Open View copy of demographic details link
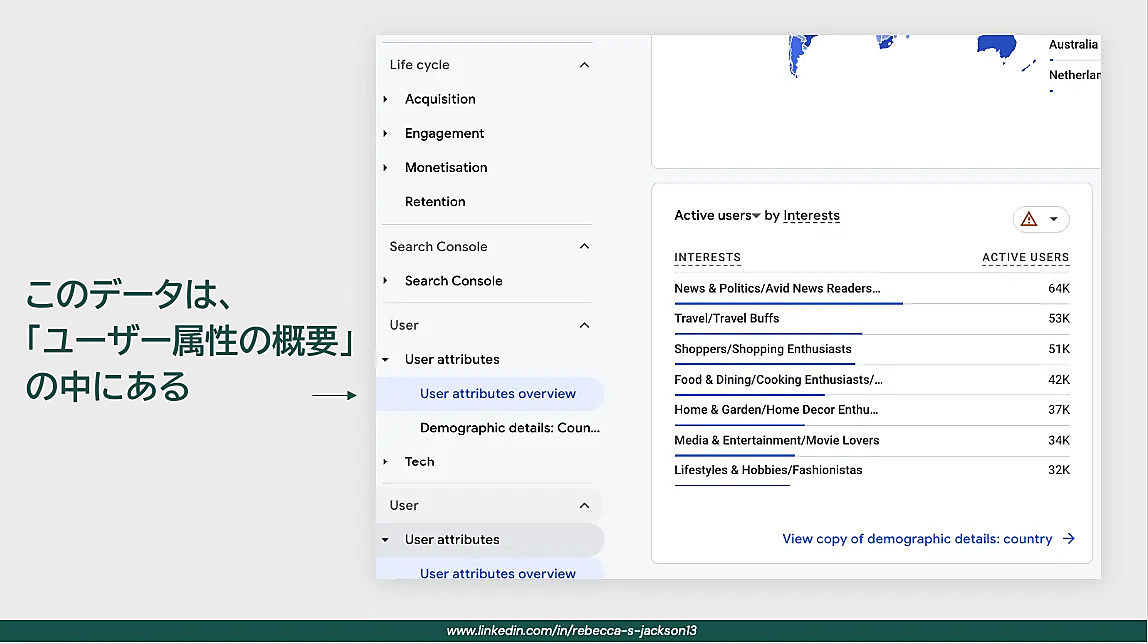 tap(916, 539)
